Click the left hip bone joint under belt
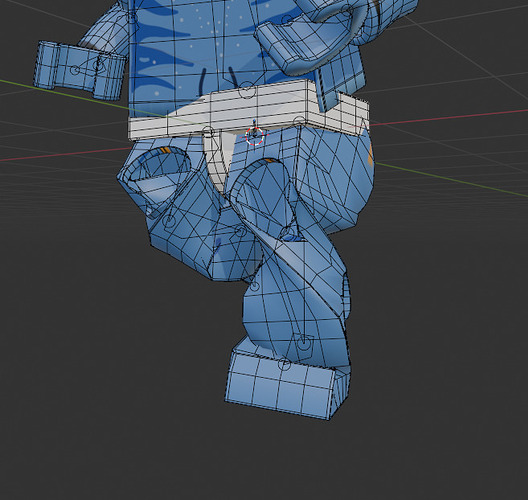This screenshot has height=500, width=528. (x=208, y=132)
